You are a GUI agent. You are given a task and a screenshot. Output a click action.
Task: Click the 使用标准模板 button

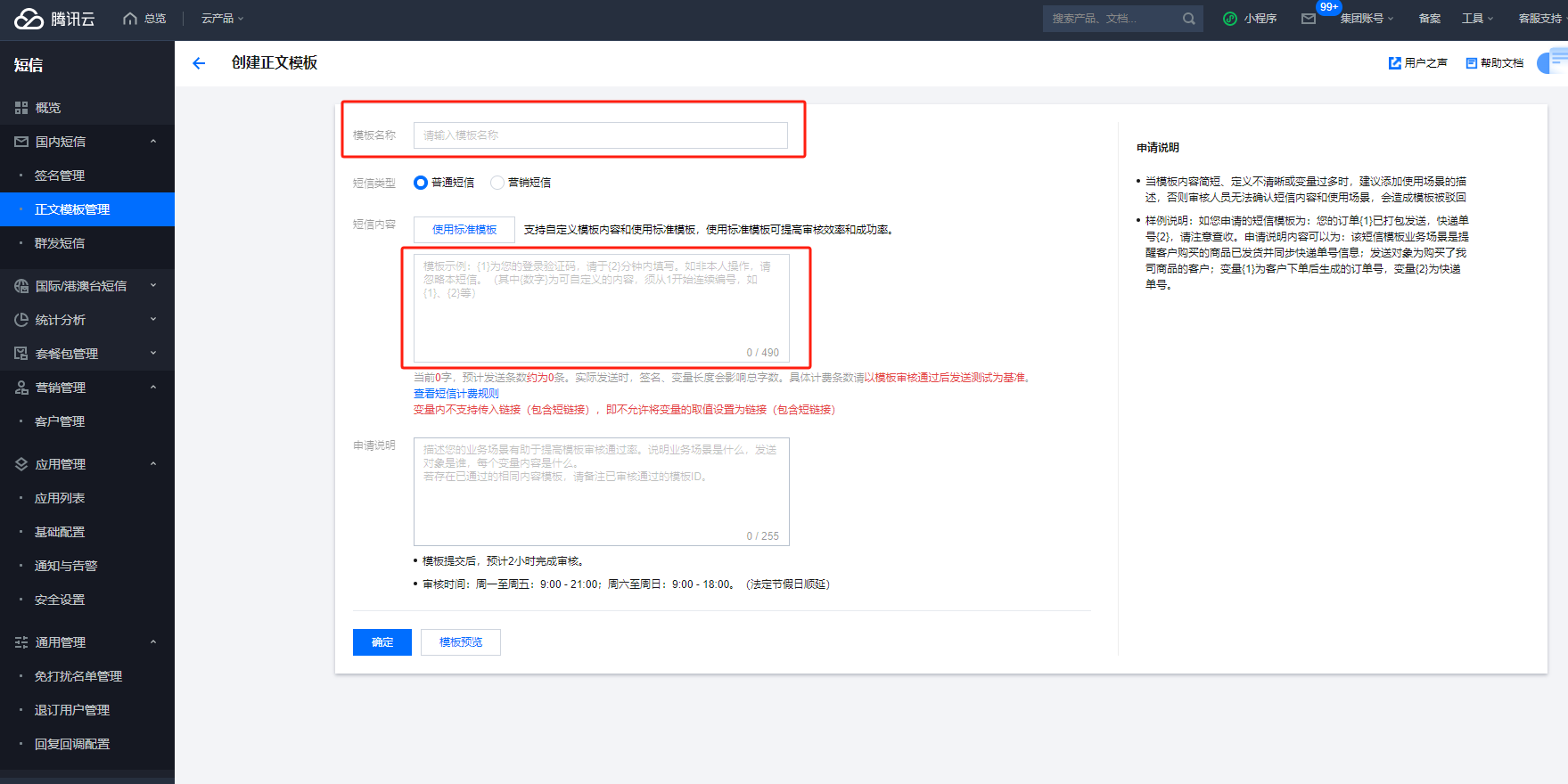464,230
